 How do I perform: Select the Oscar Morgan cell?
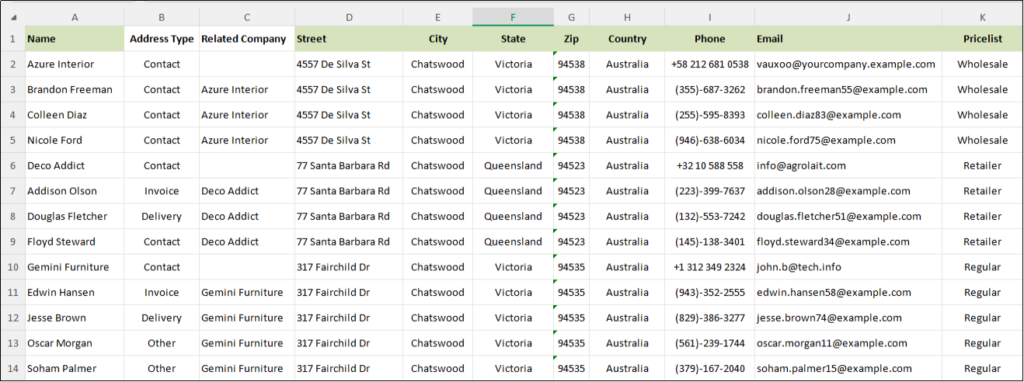click(74, 343)
